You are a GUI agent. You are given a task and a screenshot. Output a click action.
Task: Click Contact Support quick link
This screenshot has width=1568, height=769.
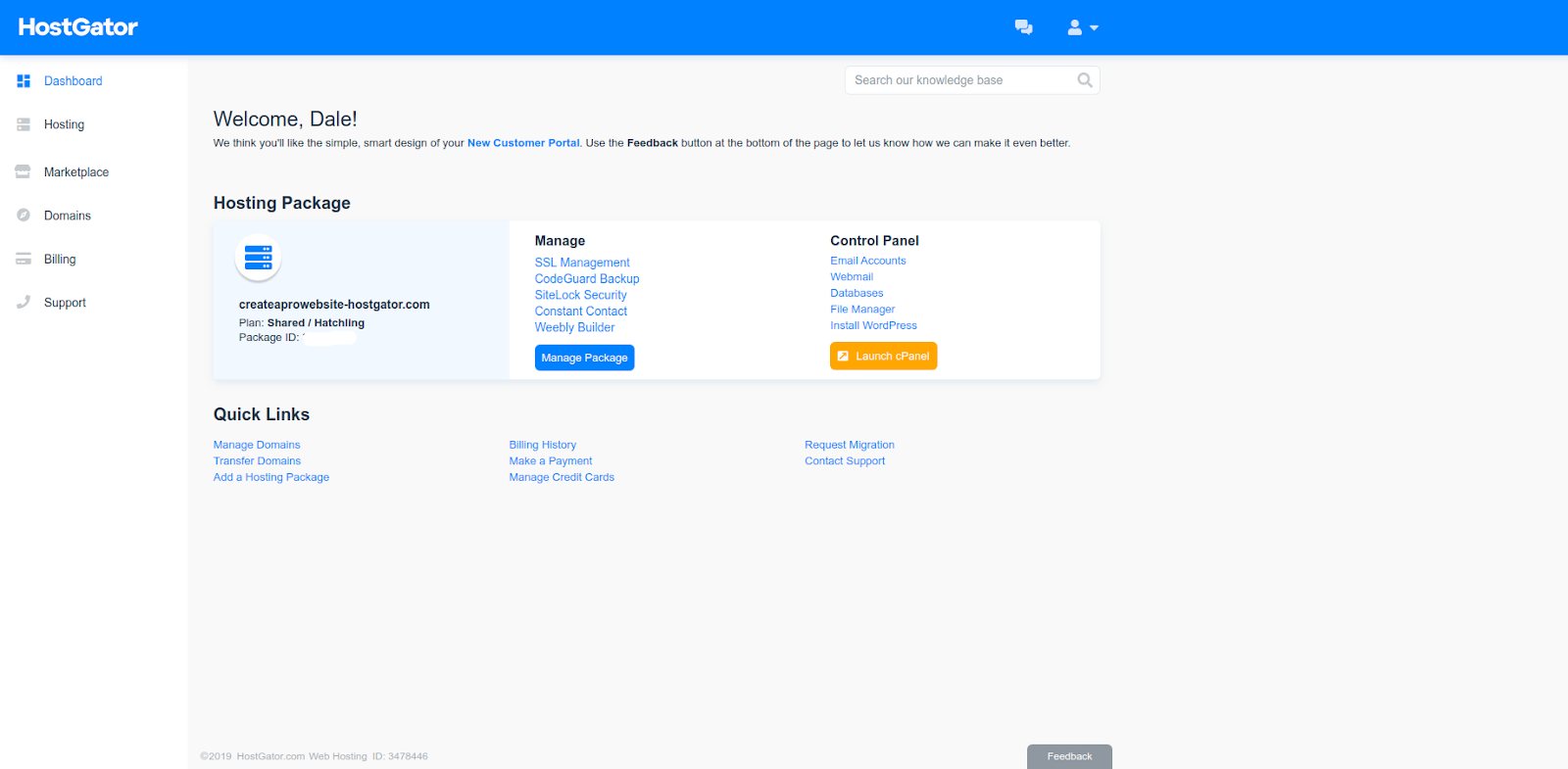845,461
